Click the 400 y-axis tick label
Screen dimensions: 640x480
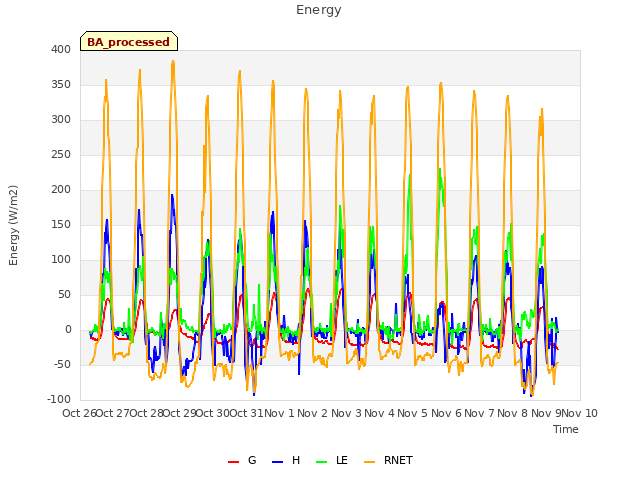coord(61,49)
